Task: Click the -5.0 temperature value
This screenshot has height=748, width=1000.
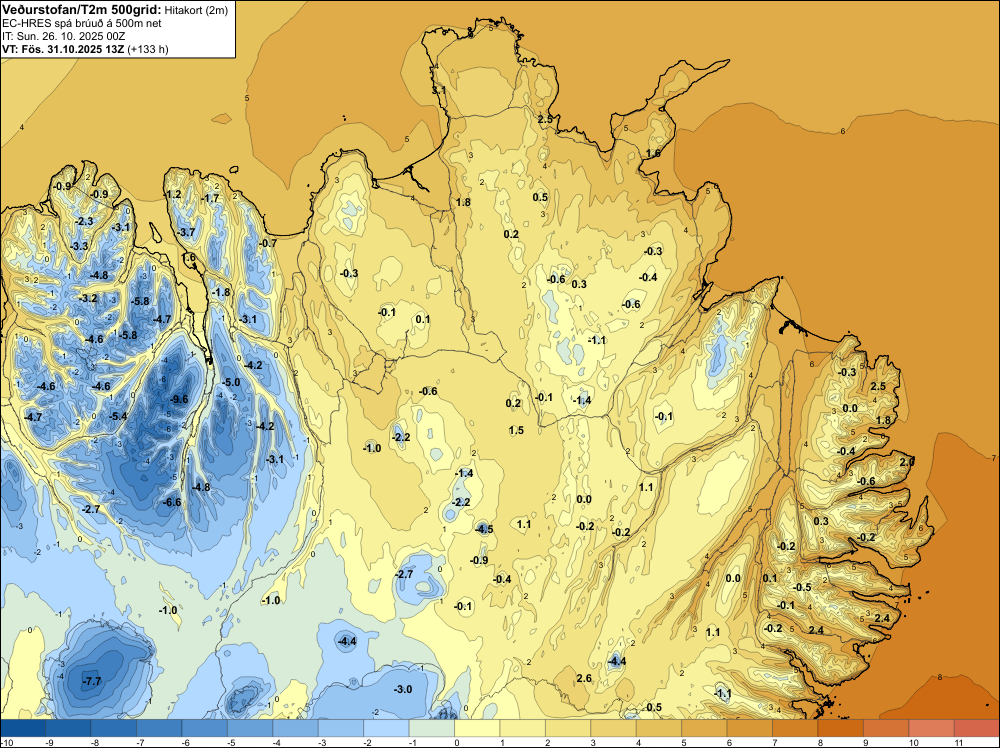Action: click(231, 383)
